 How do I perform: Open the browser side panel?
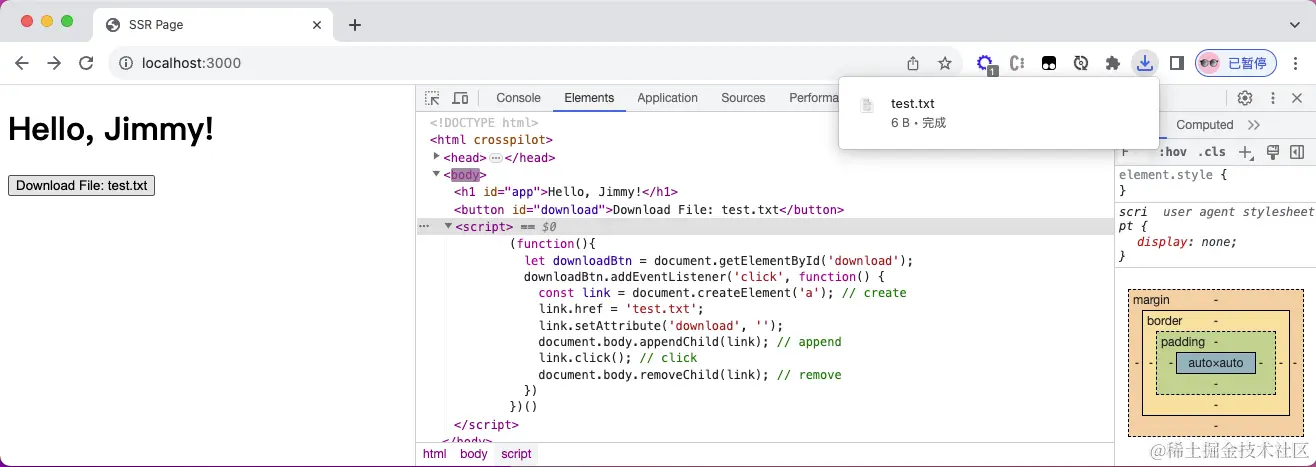[1176, 63]
